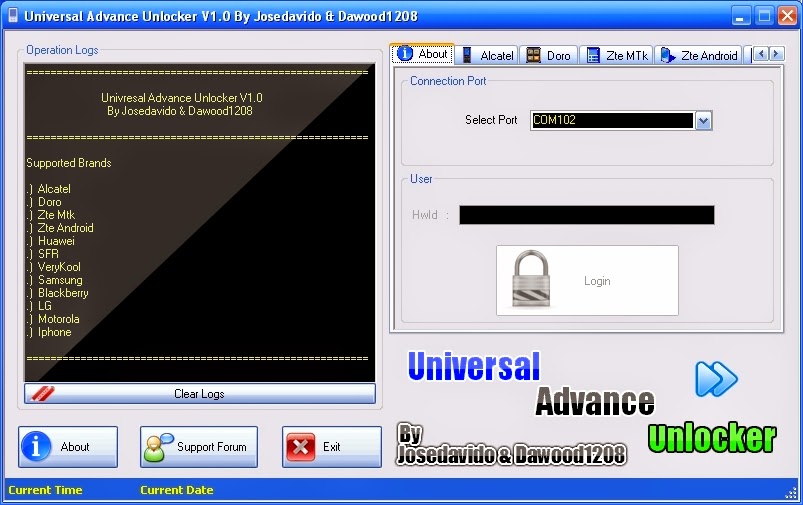Image resolution: width=803 pixels, height=505 pixels.
Task: Click the blue info icon on the bottom About button
Action: pos(36,447)
